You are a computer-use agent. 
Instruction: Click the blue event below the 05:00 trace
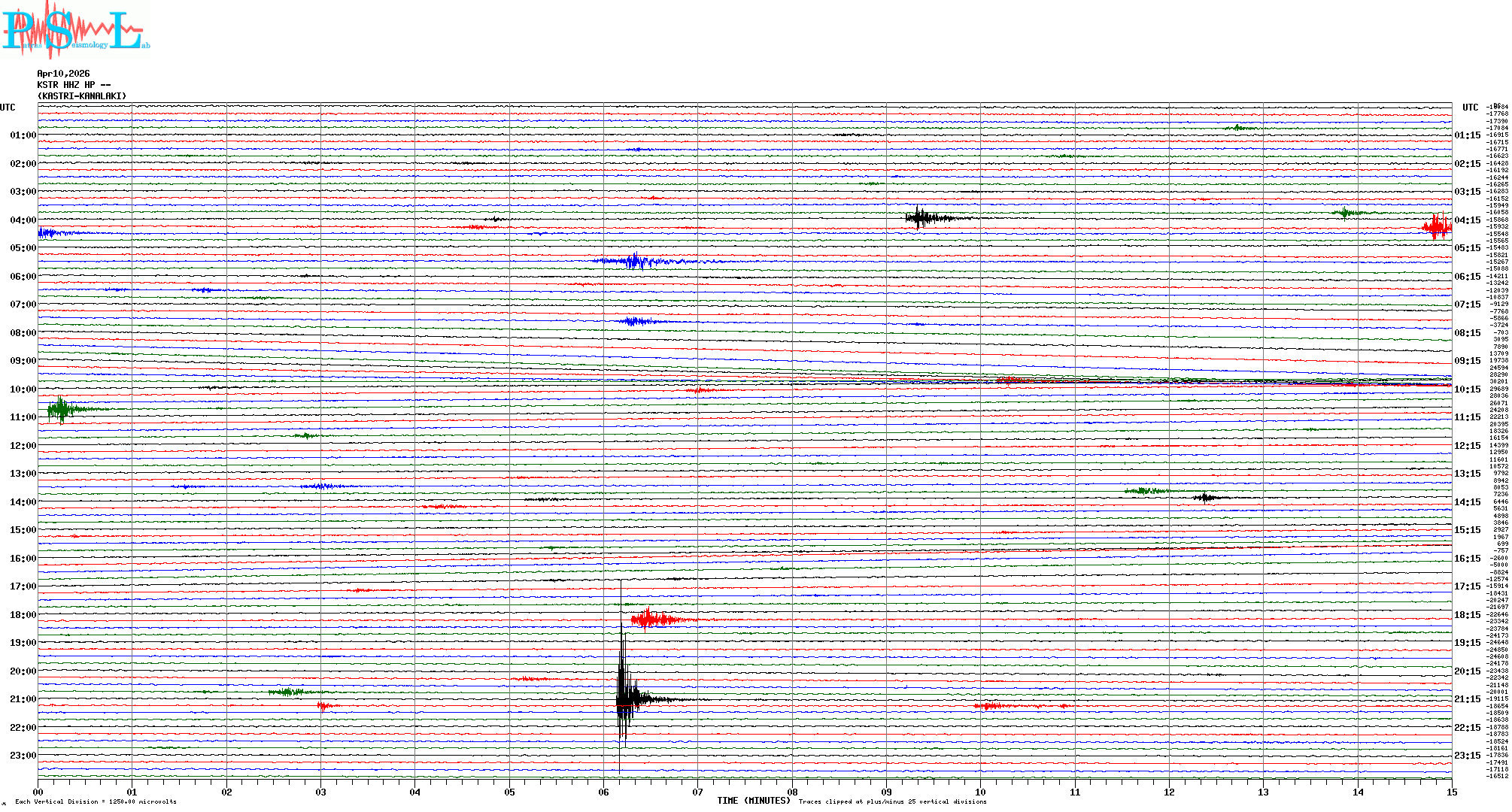[636, 262]
